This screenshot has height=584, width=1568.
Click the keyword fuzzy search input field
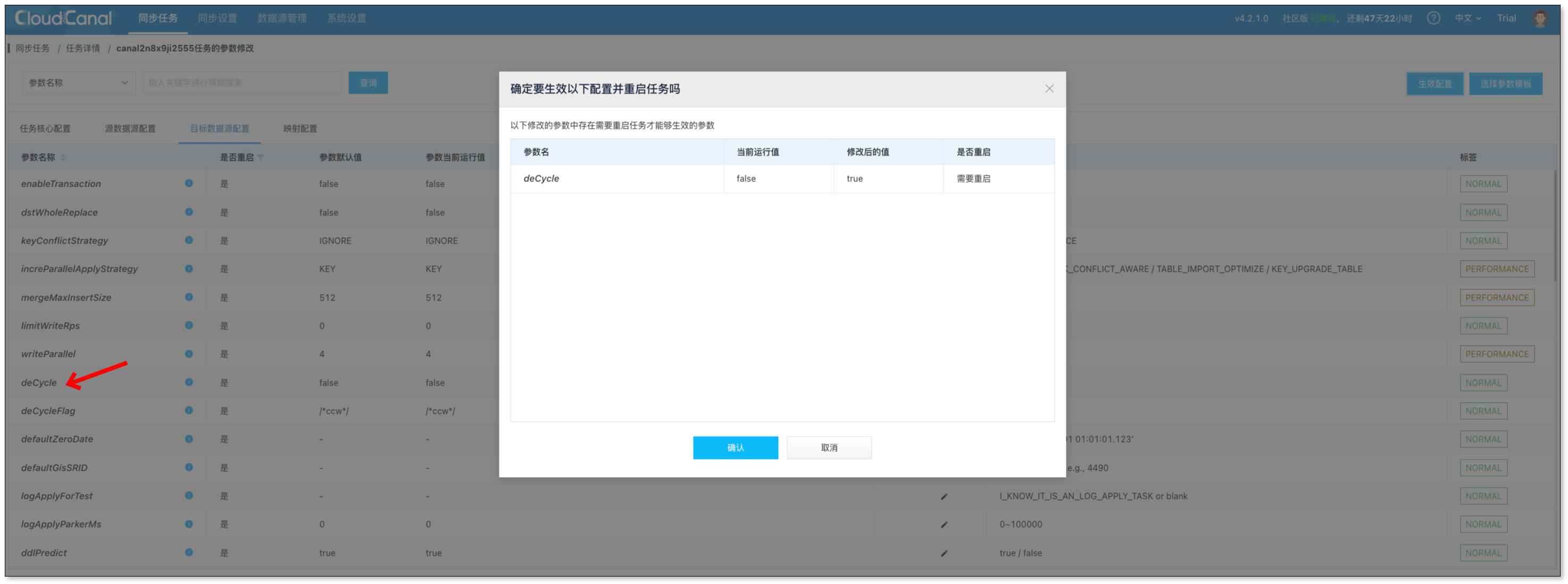(241, 83)
